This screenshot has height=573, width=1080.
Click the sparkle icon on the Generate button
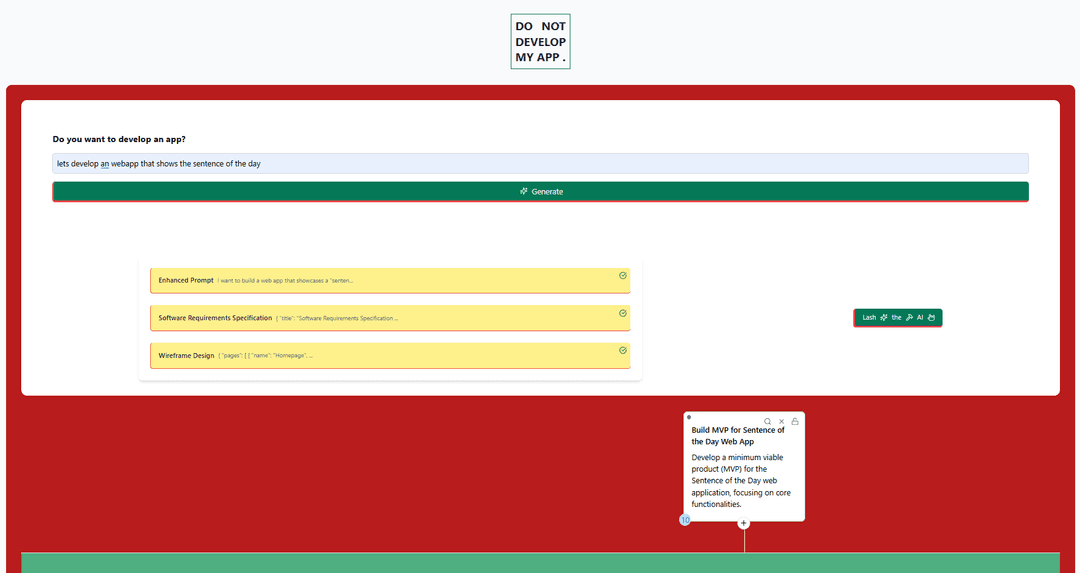[524, 191]
